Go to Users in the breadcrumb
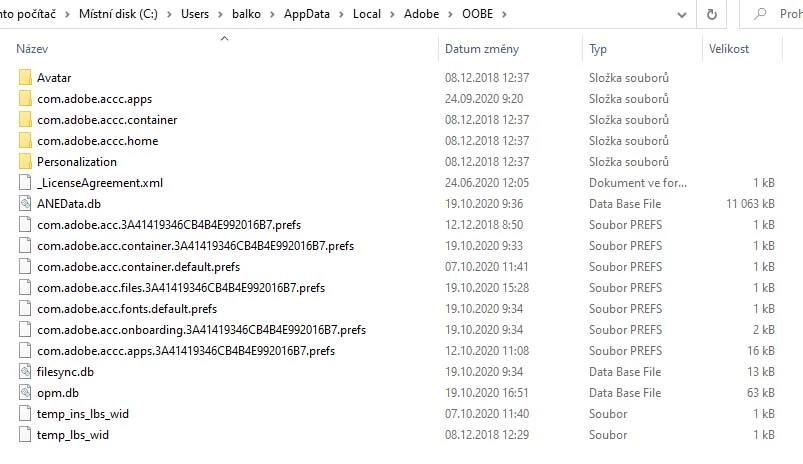 pyautogui.click(x=195, y=14)
